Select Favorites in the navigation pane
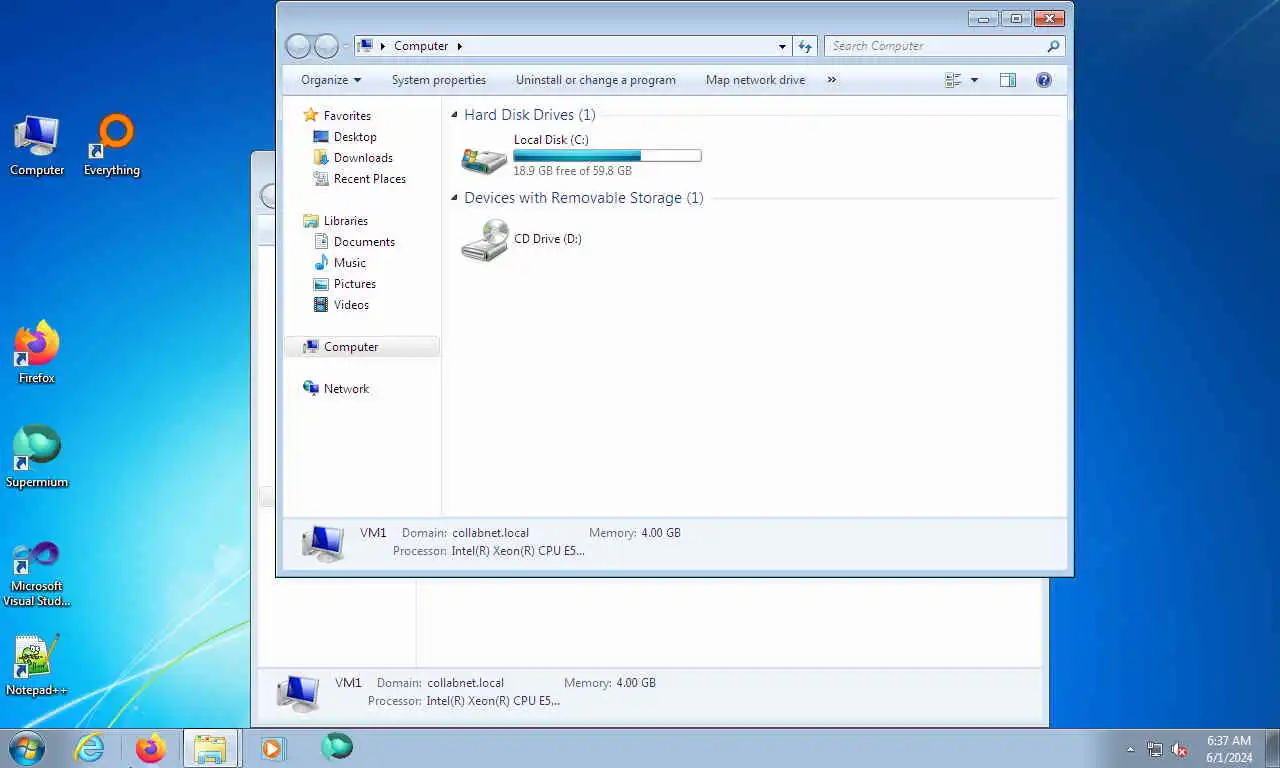1280x768 pixels. [x=347, y=116]
